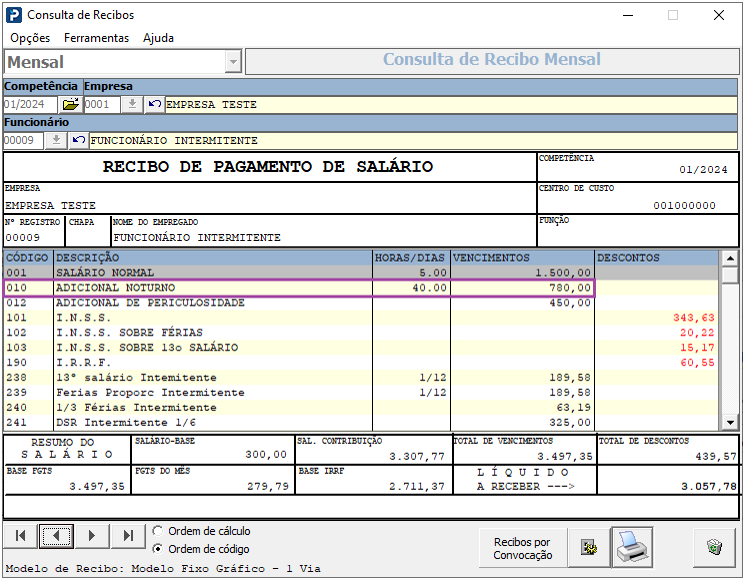Select the Ferias Proporc Intermitente row

[362, 393]
